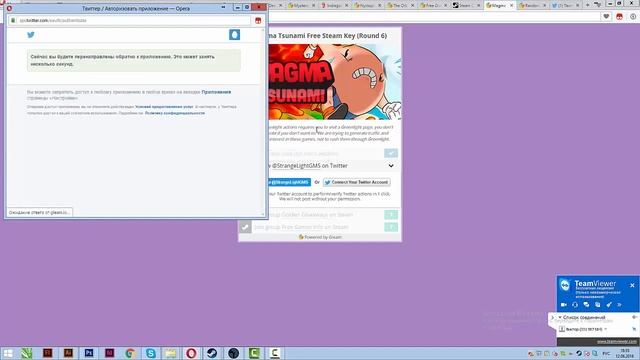
Task: Open dropdown beside Виктор connection entry
Action: [x=606, y=329]
